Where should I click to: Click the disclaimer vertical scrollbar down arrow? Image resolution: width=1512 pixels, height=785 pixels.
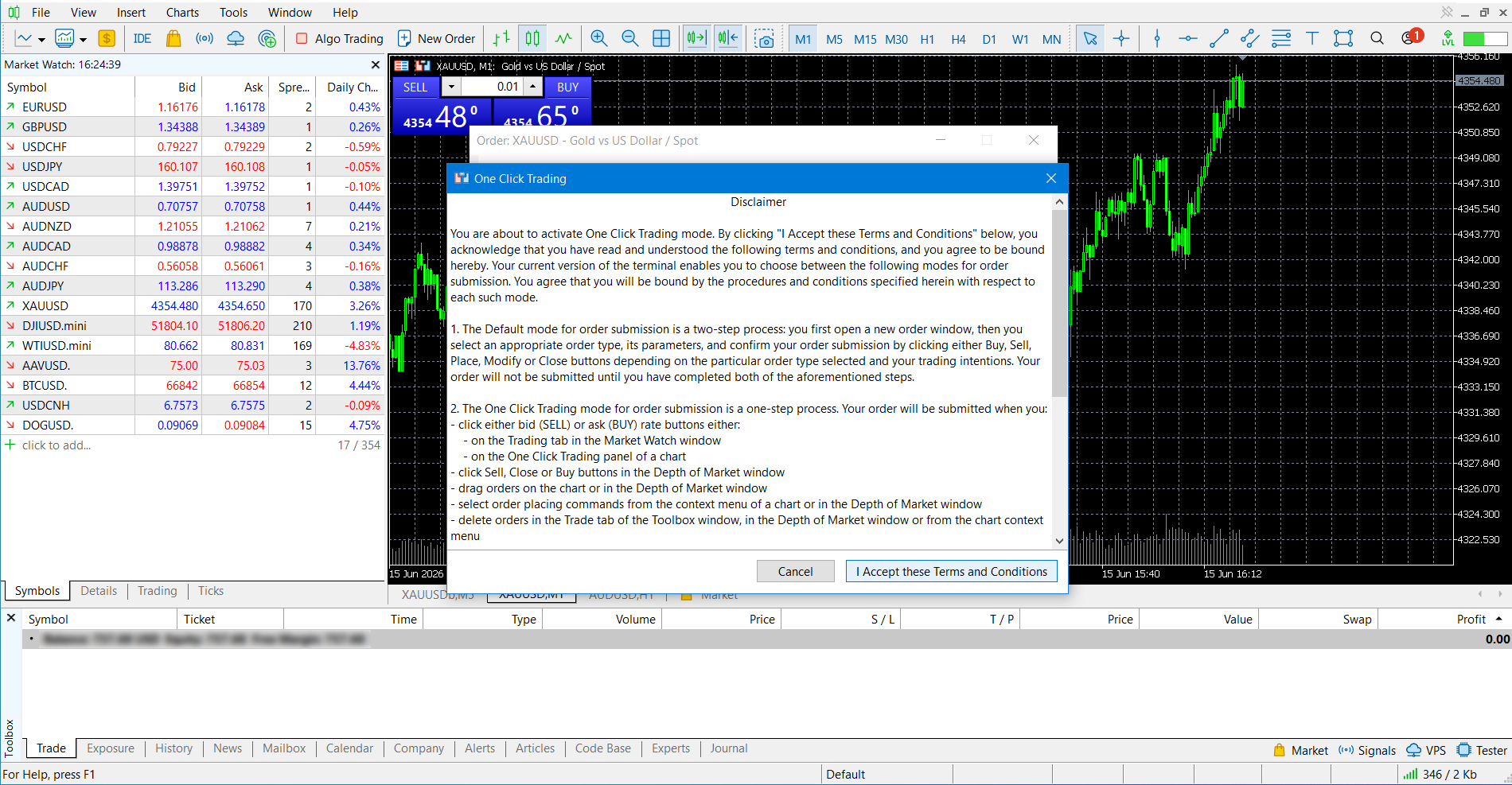tap(1059, 541)
